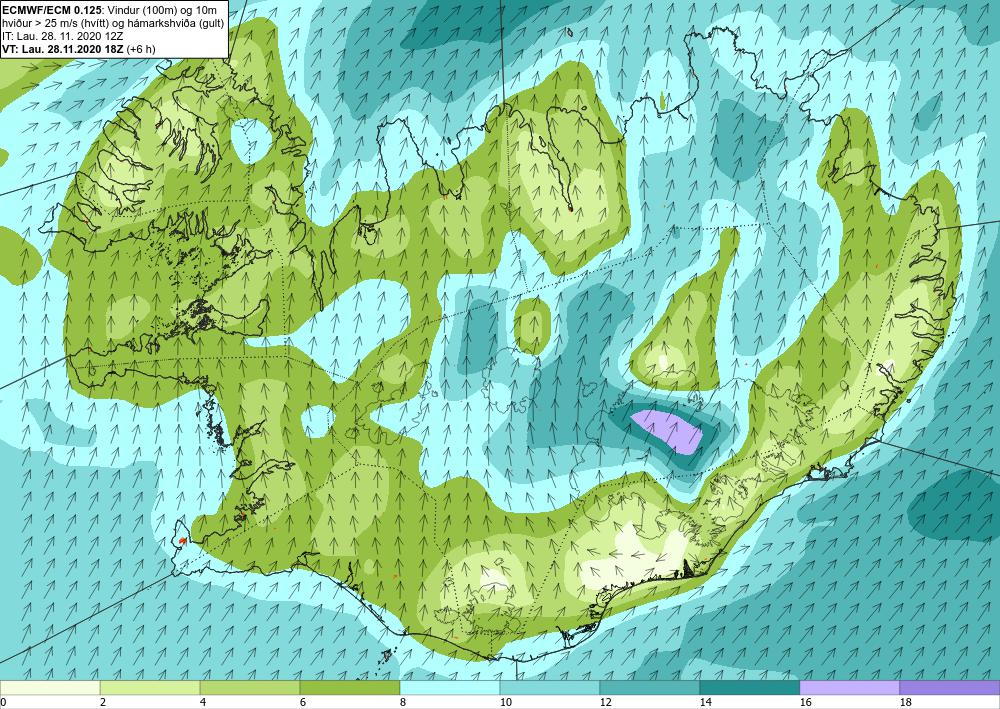The height and width of the screenshot is (709, 1000).
Task: Pick the 4–6 m/s green legend swatch
Action: coord(250,688)
